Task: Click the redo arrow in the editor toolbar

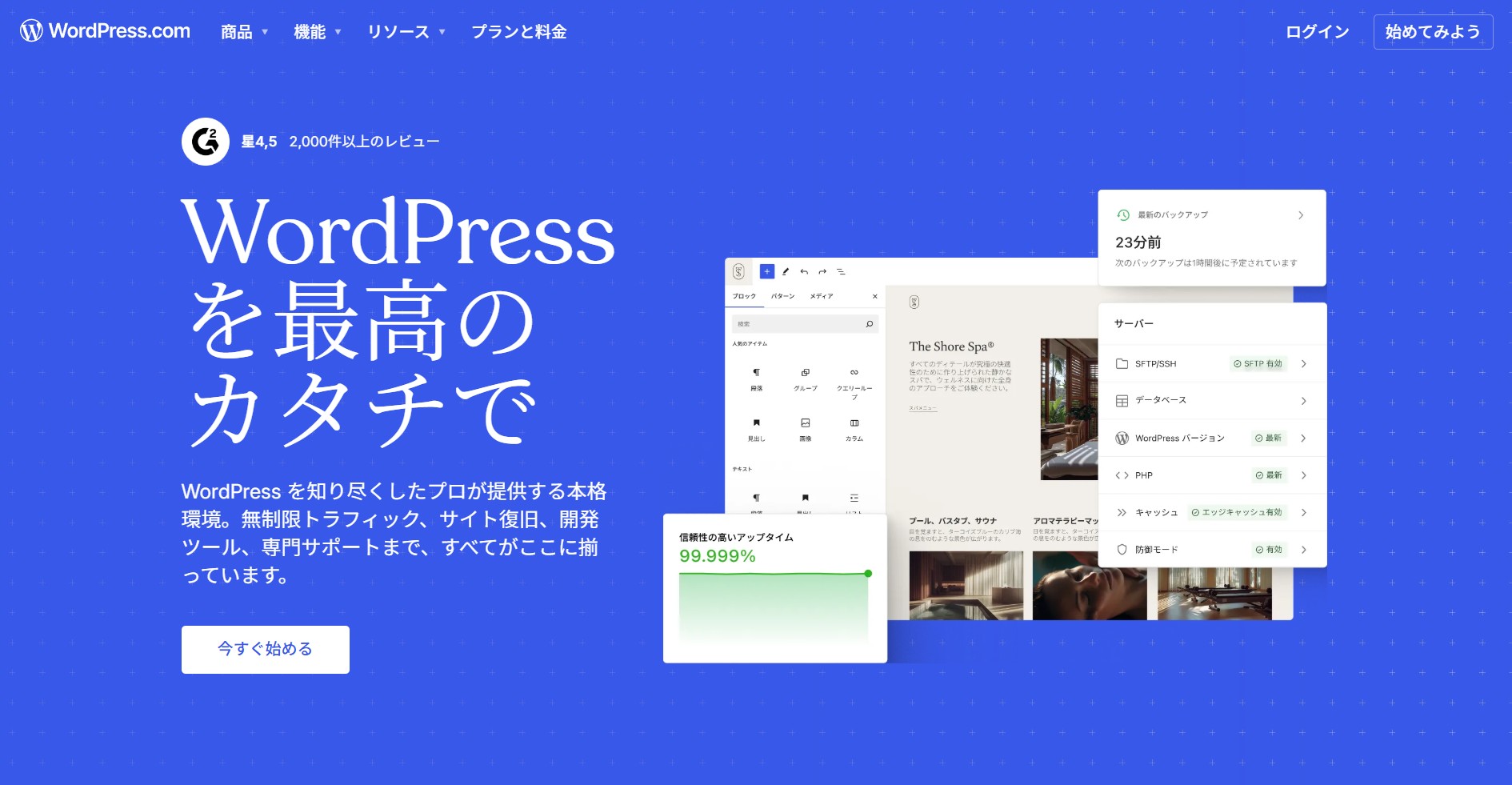Action: (822, 271)
